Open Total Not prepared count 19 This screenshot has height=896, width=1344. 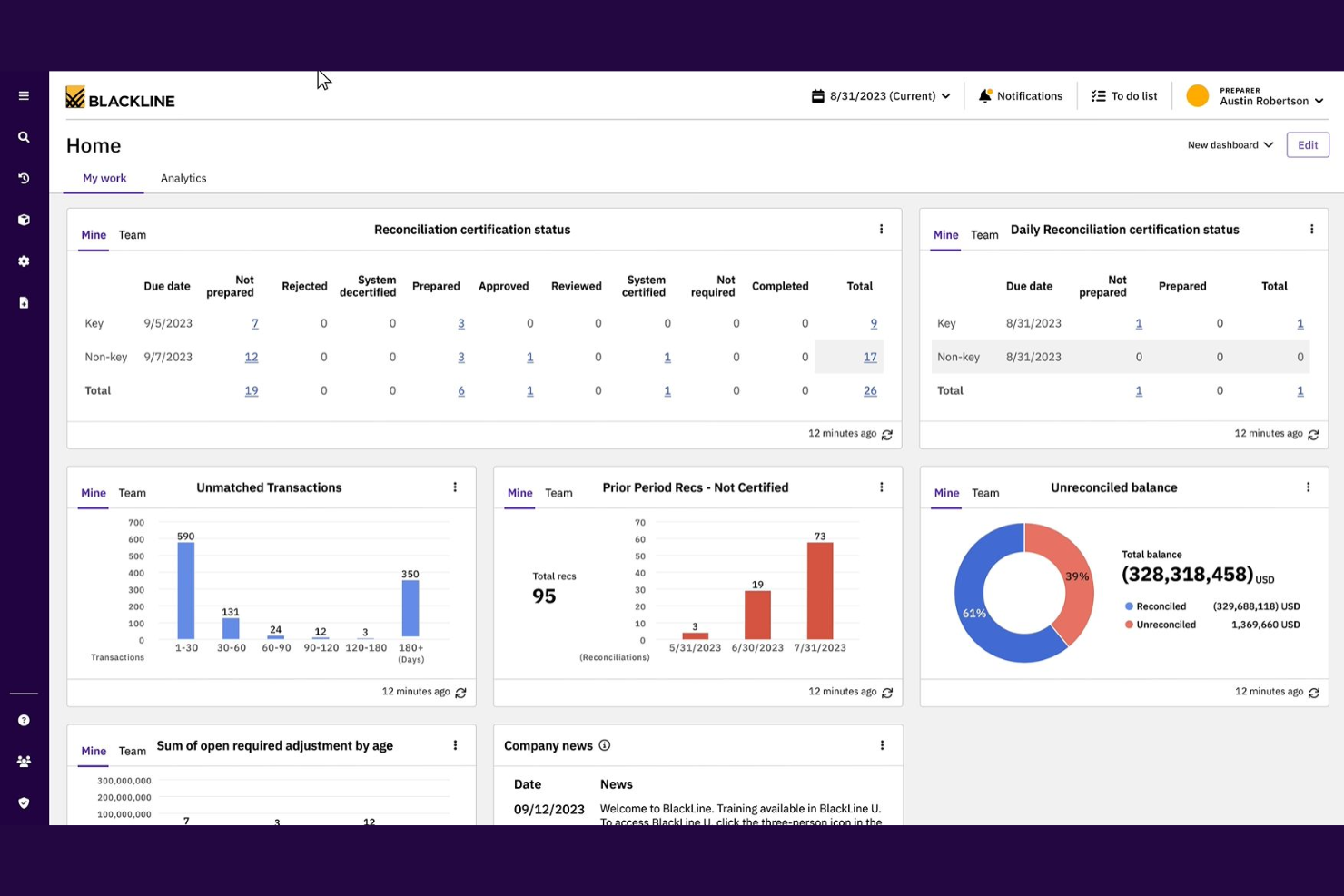[x=252, y=390]
